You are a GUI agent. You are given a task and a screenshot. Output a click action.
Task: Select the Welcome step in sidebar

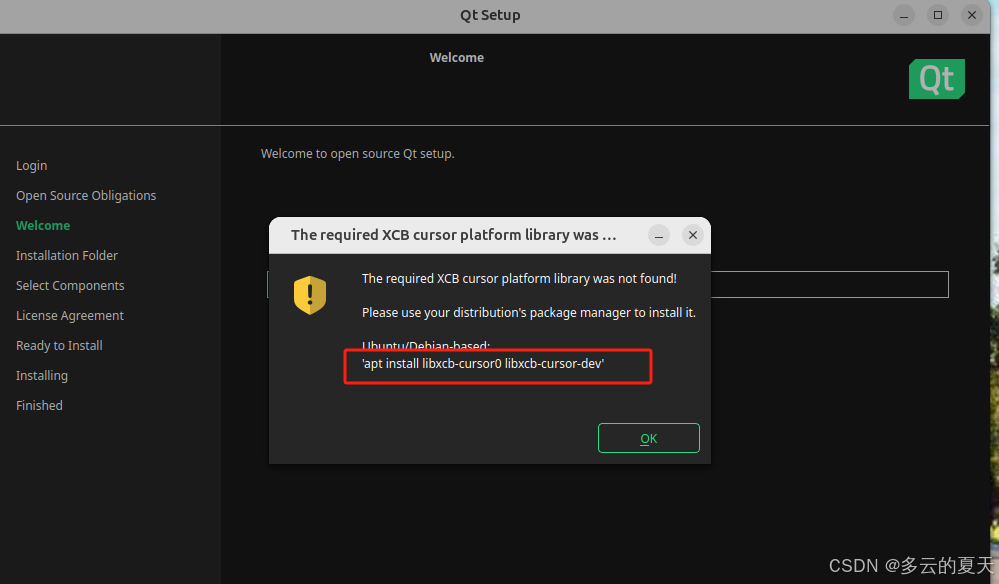(x=43, y=225)
